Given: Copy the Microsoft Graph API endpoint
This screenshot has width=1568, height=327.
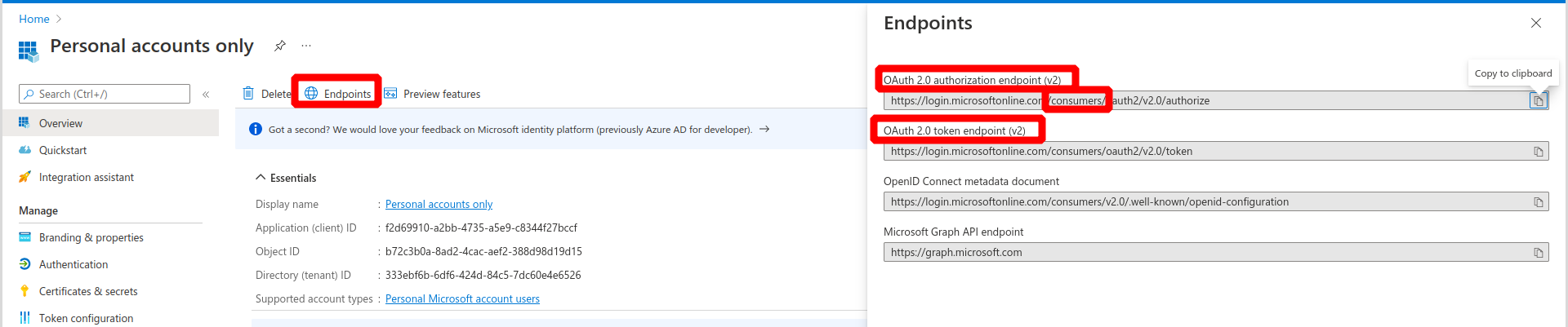Looking at the screenshot, I should [1538, 253].
